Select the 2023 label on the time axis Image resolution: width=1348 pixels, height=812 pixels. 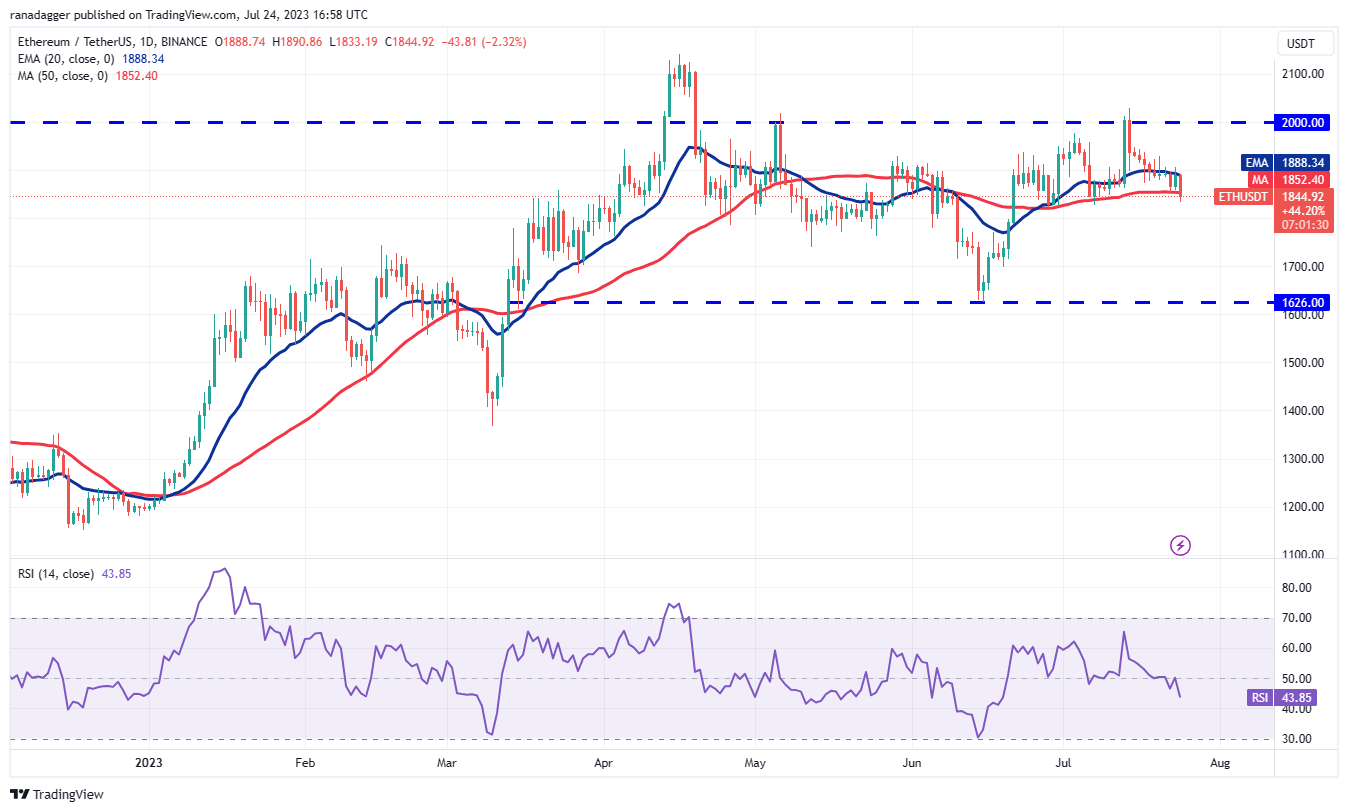pyautogui.click(x=148, y=762)
